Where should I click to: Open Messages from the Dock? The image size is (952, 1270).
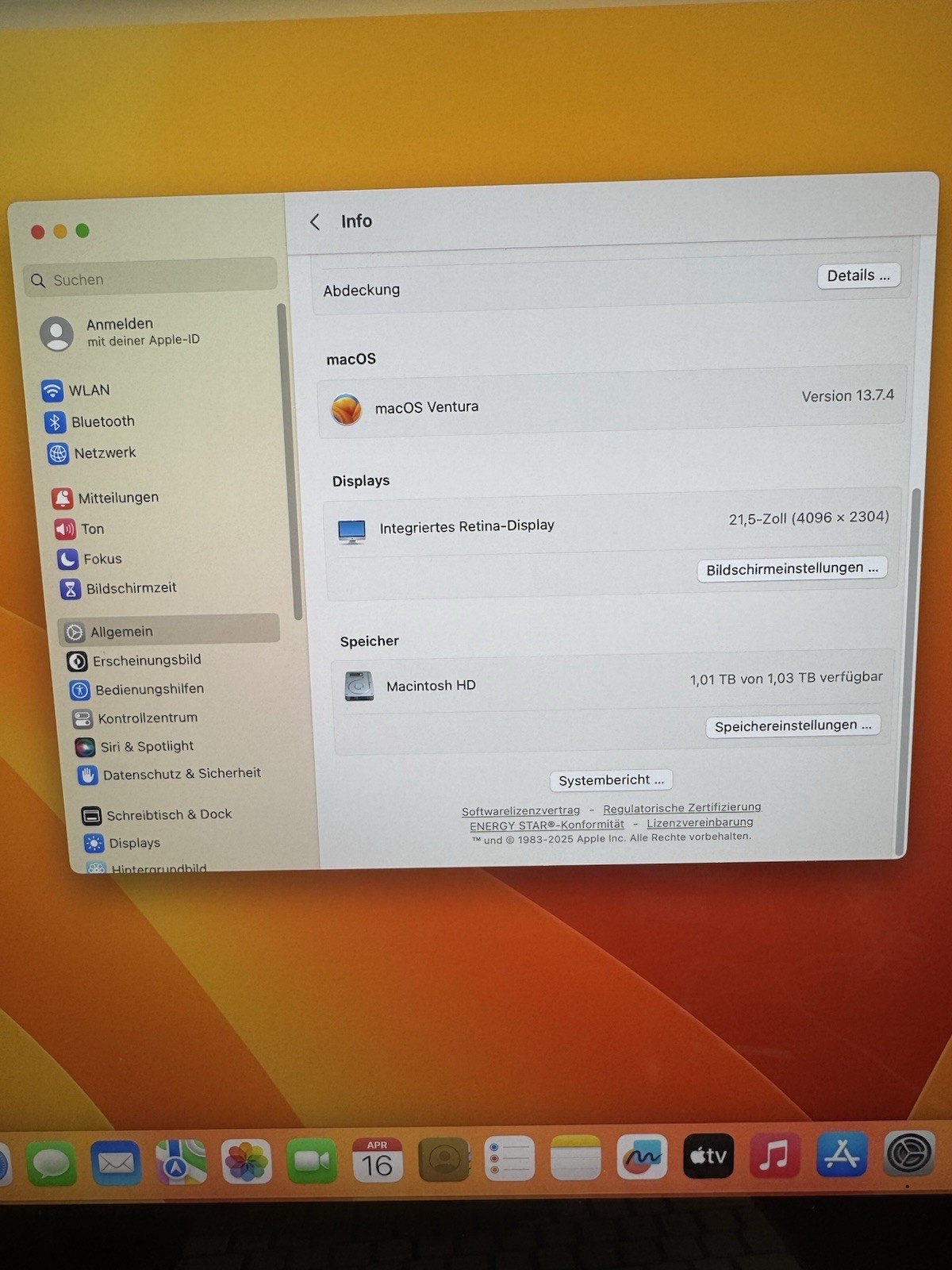point(52,1162)
